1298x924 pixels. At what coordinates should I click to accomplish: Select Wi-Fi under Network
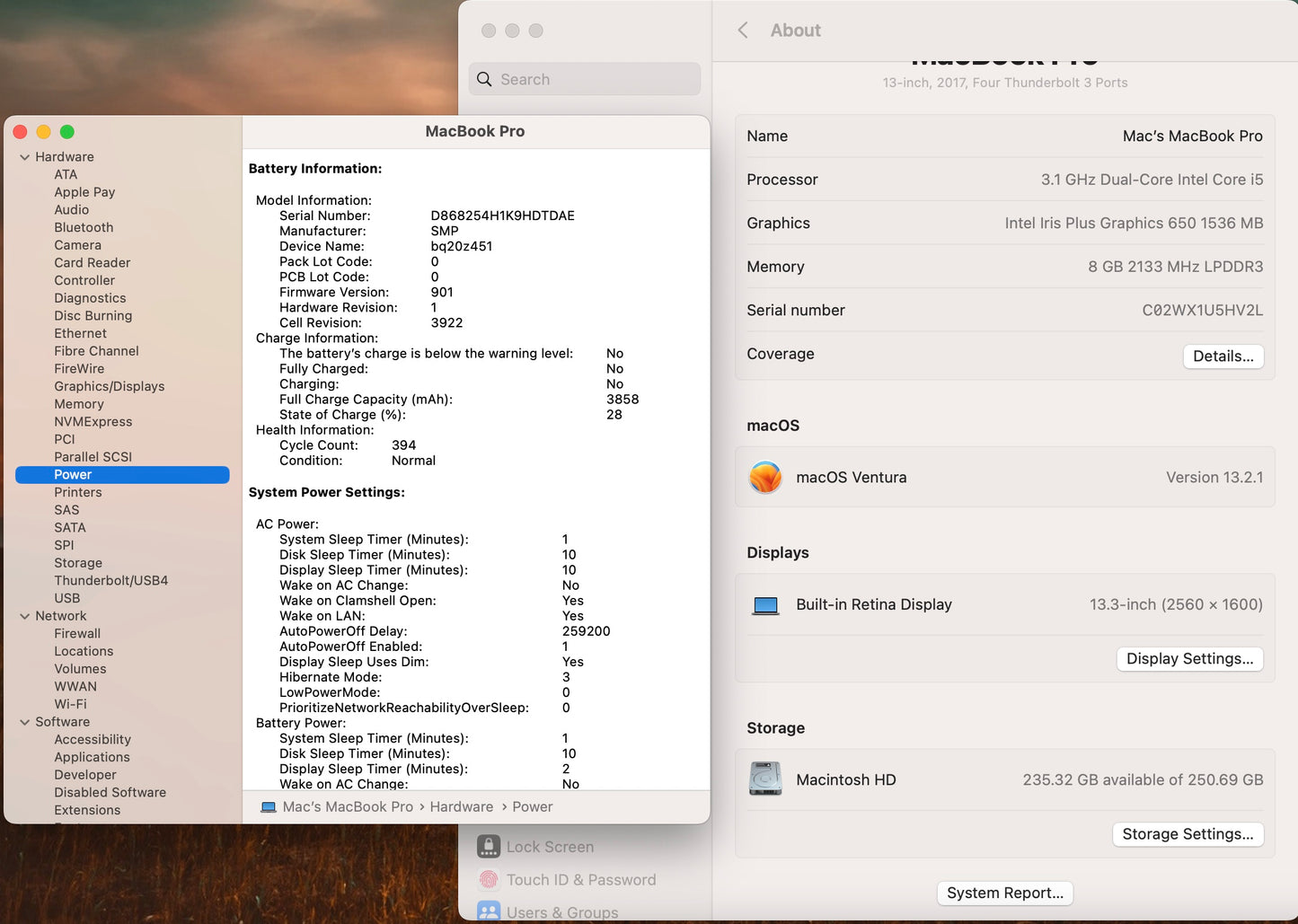[72, 703]
